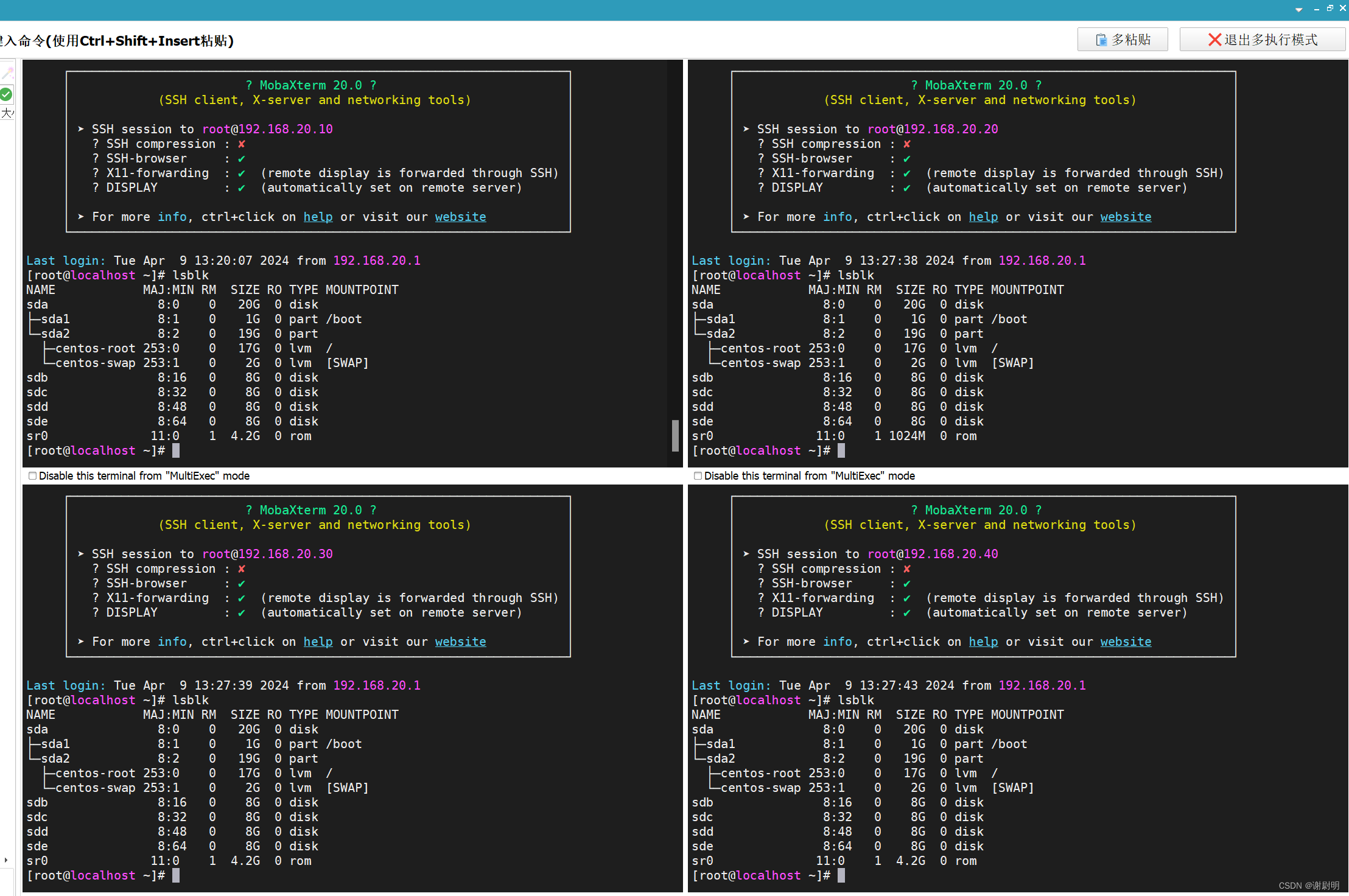Click the magic wand icon in left sidebar

[x=7, y=74]
